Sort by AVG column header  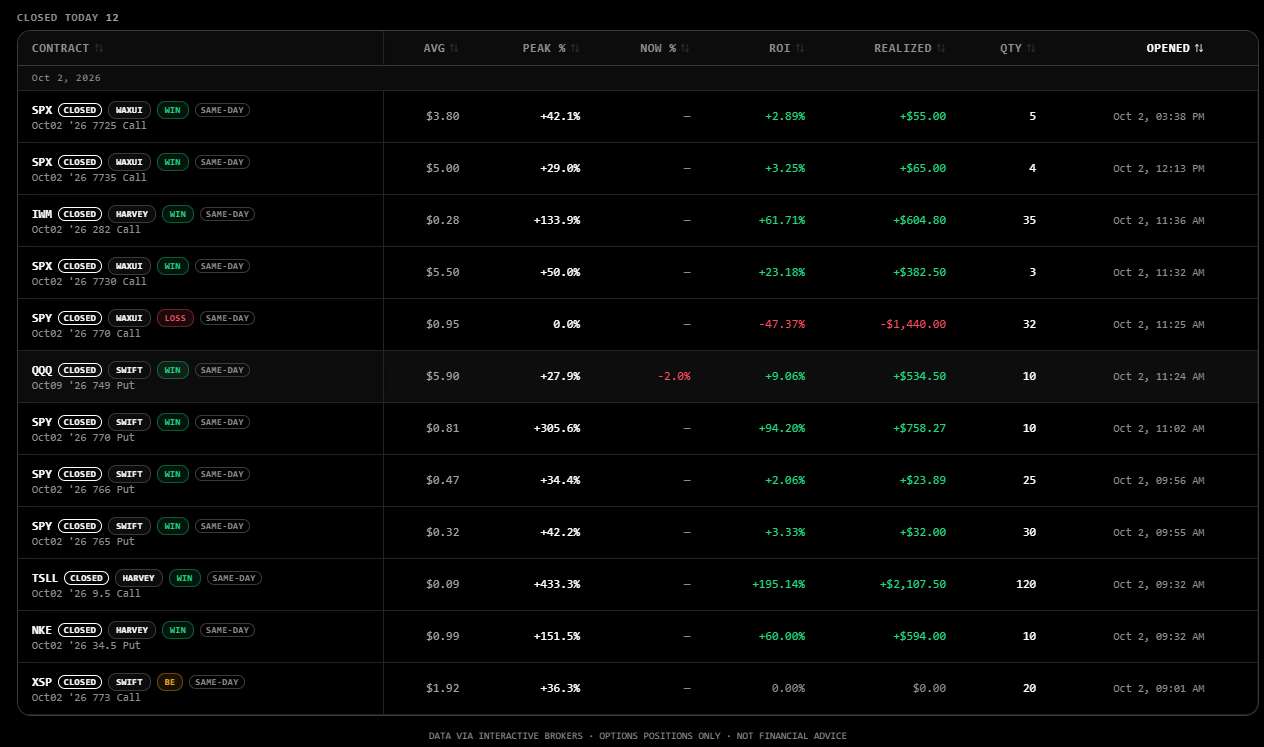click(441, 48)
